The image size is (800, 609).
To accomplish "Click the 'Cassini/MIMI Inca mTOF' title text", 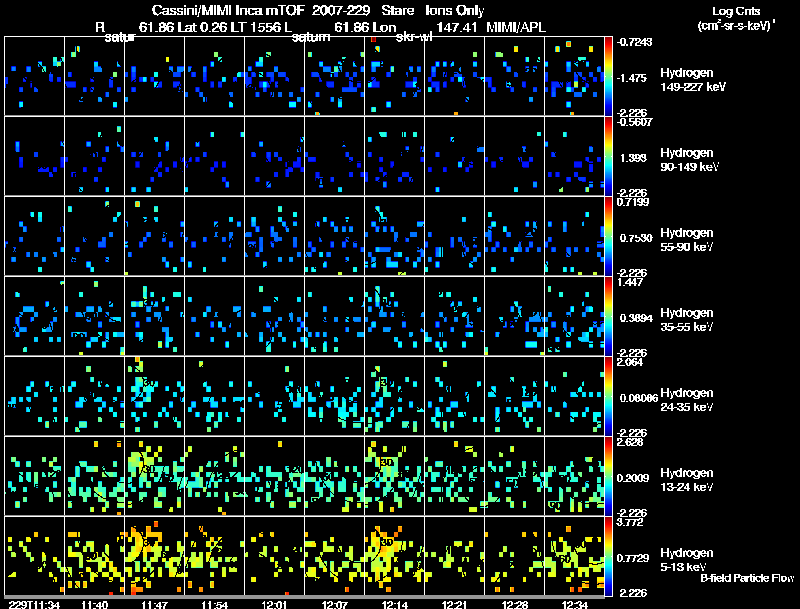I will 228,10.
